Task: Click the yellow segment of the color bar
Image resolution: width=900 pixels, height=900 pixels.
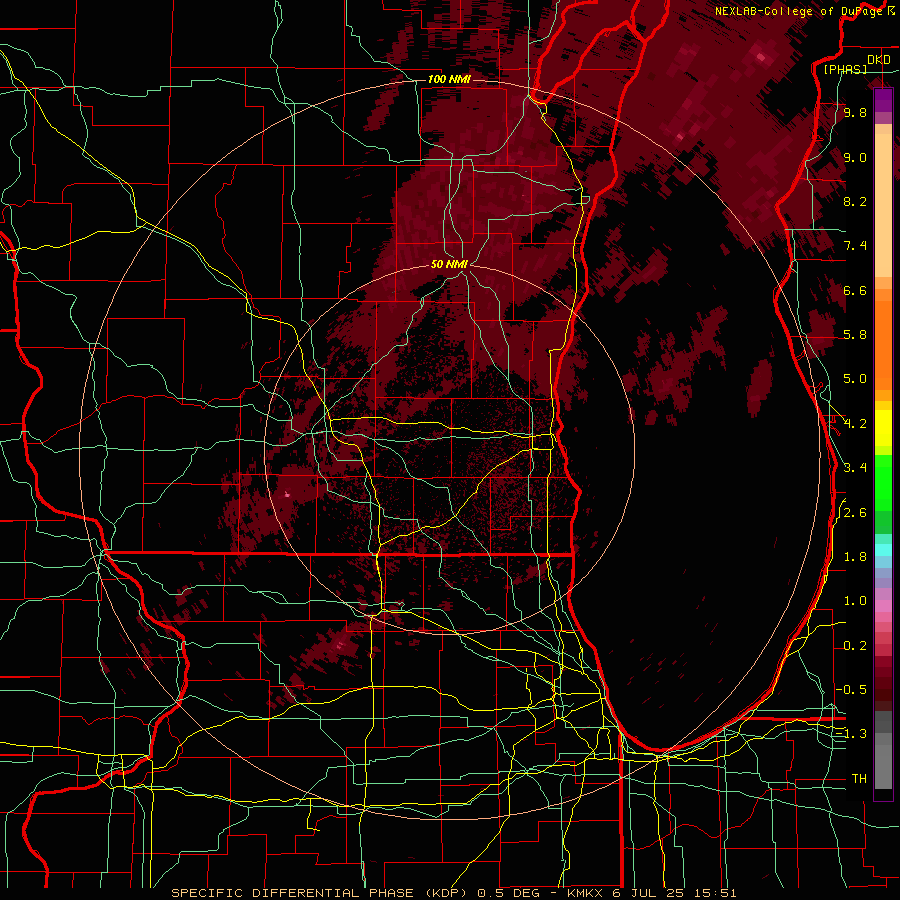Action: (x=883, y=428)
